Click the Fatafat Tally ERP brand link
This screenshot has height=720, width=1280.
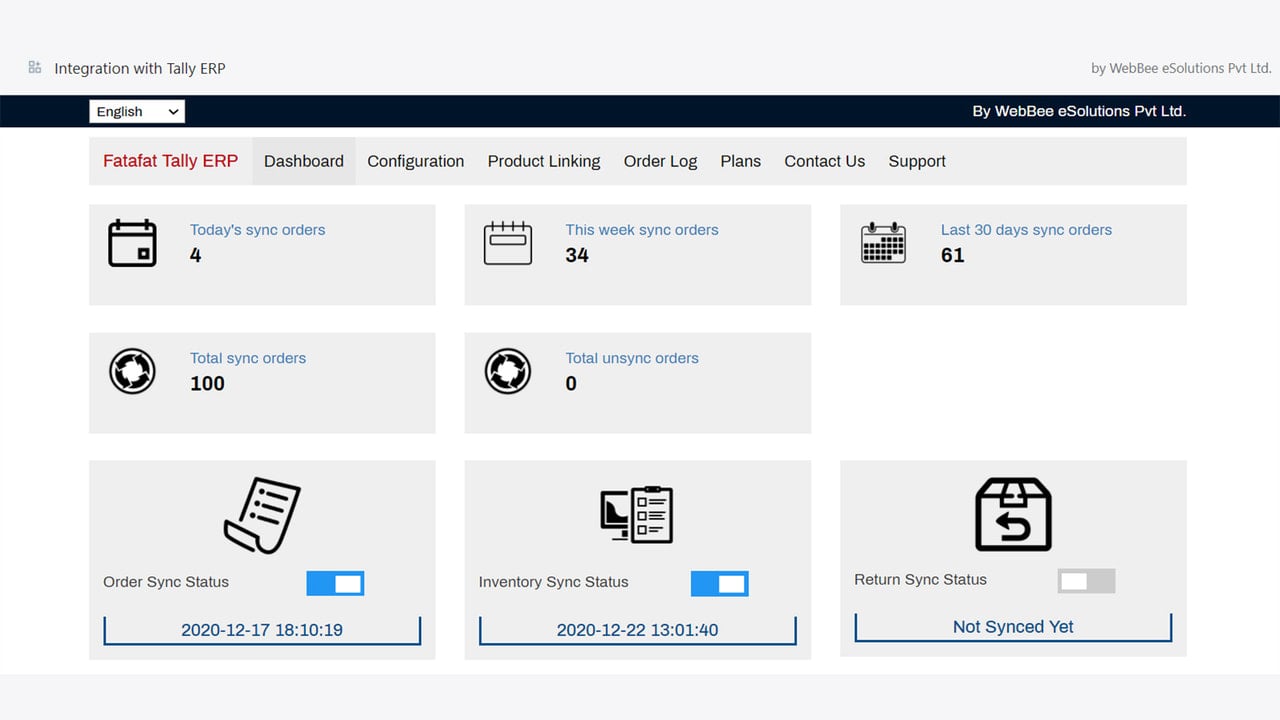(x=171, y=161)
